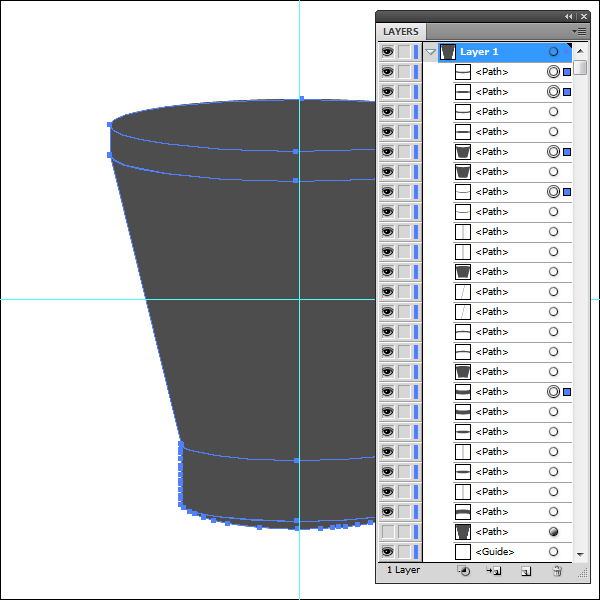Click the Layers panel scrollbar thumb
The height and width of the screenshot is (600, 600).
point(580,67)
